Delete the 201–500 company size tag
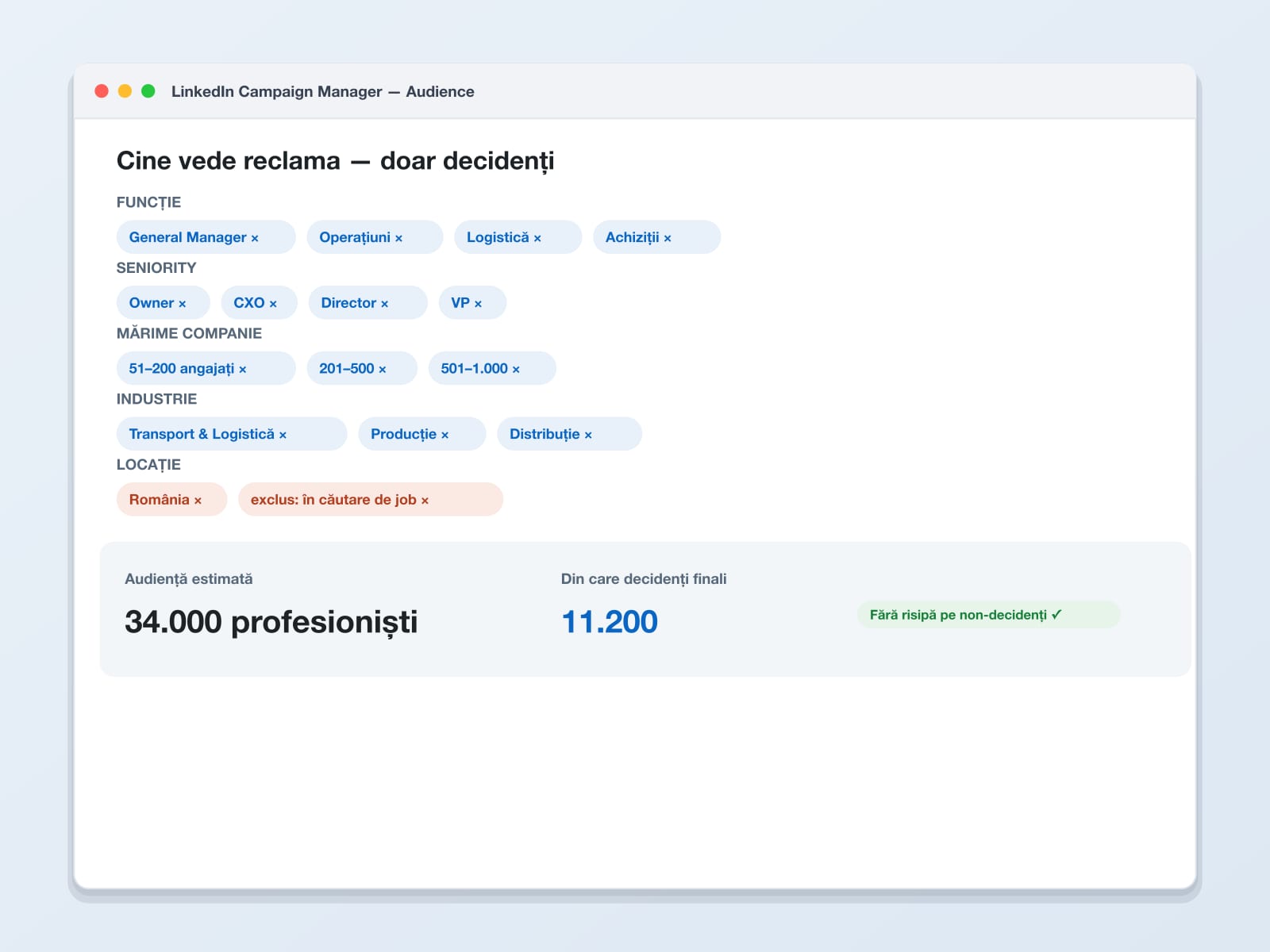 (382, 370)
